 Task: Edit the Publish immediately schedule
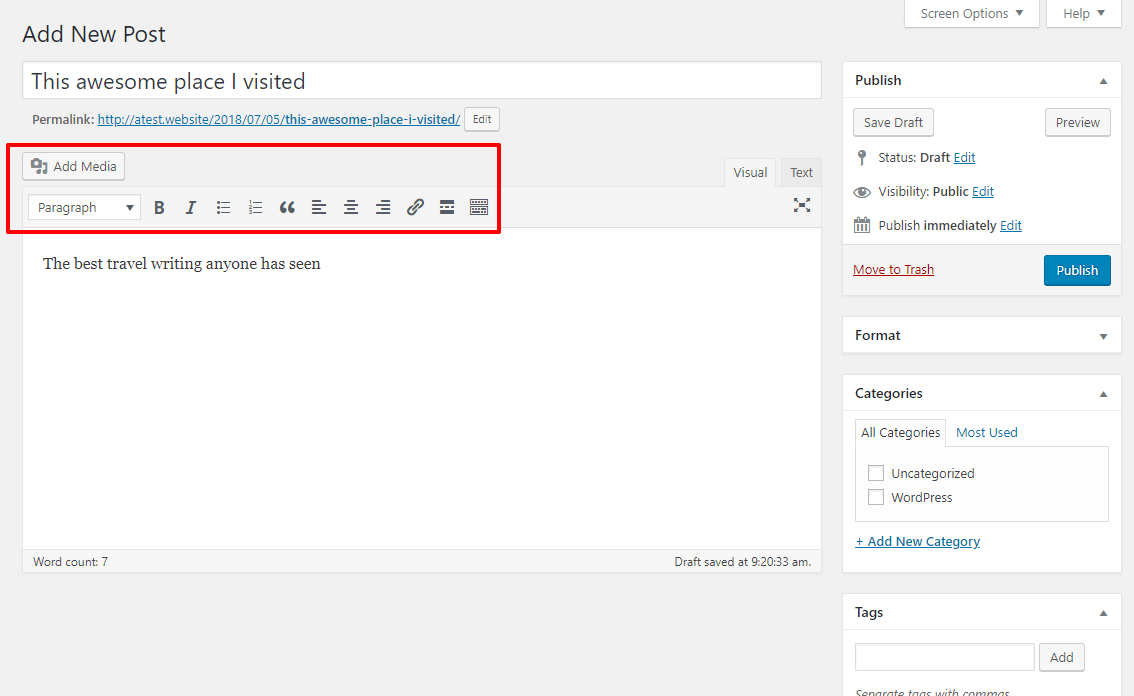point(1010,226)
